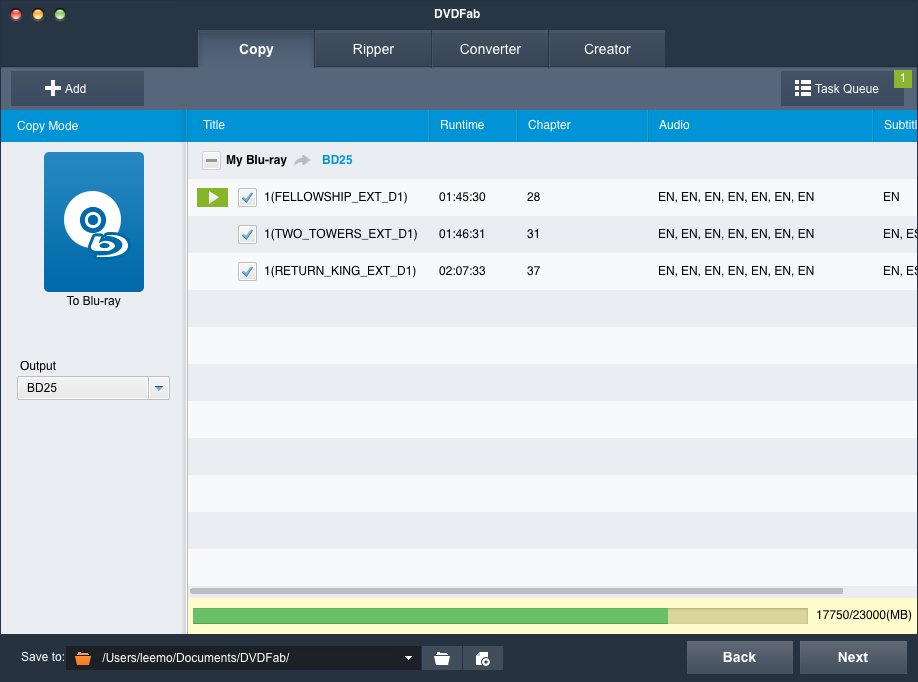This screenshot has height=682, width=918.
Task: Switch to the Copy tab
Action: point(256,49)
